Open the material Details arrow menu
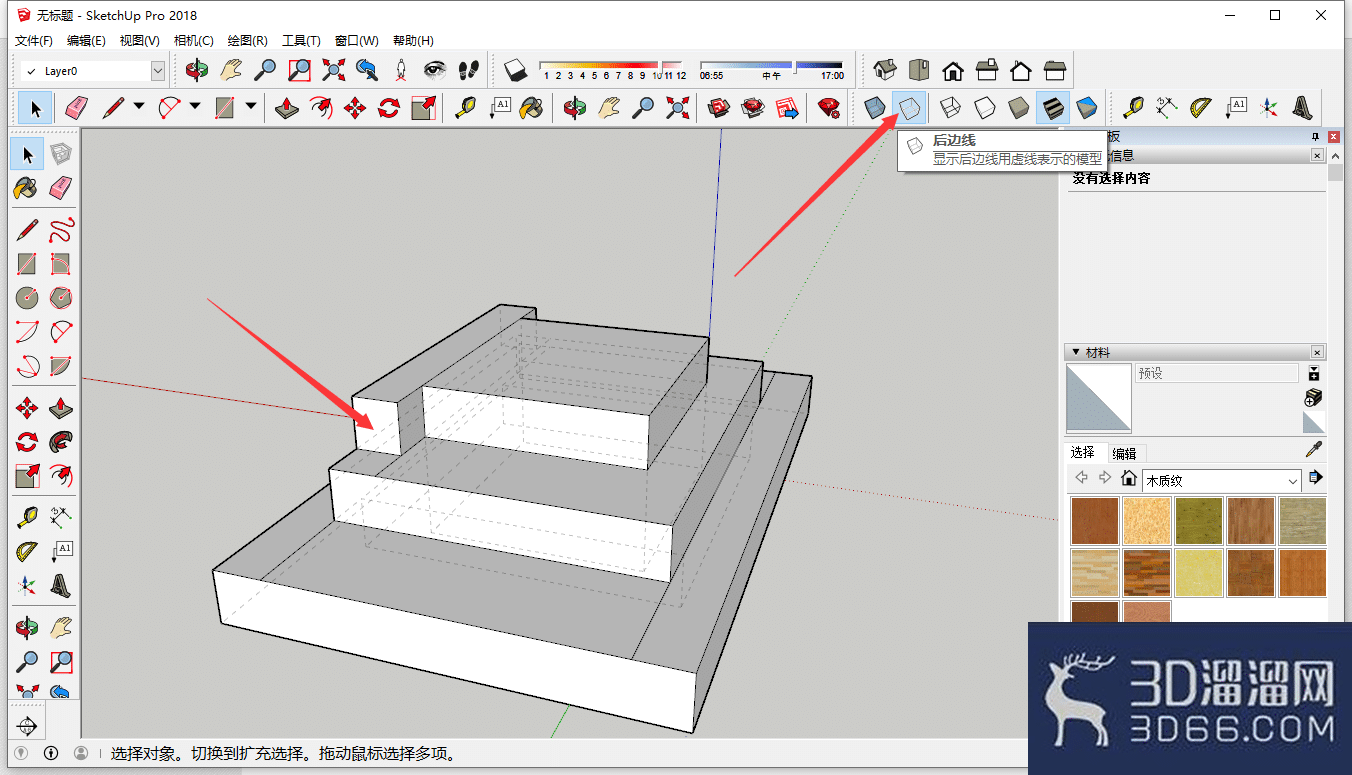Image resolution: width=1352 pixels, height=775 pixels. tap(1315, 478)
